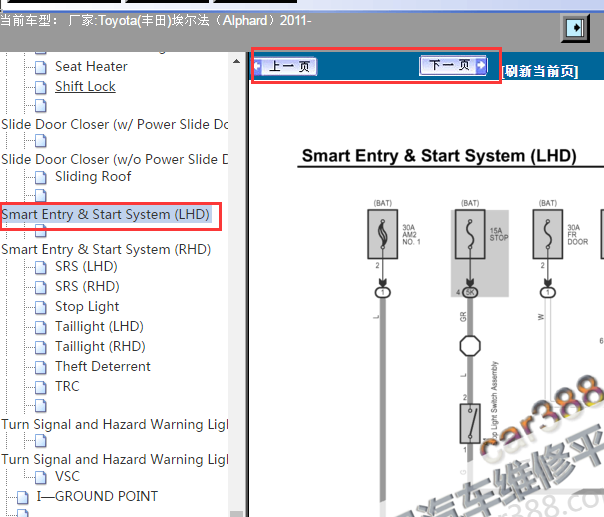Click the page icon next to Taillight (RHD)

point(41,347)
